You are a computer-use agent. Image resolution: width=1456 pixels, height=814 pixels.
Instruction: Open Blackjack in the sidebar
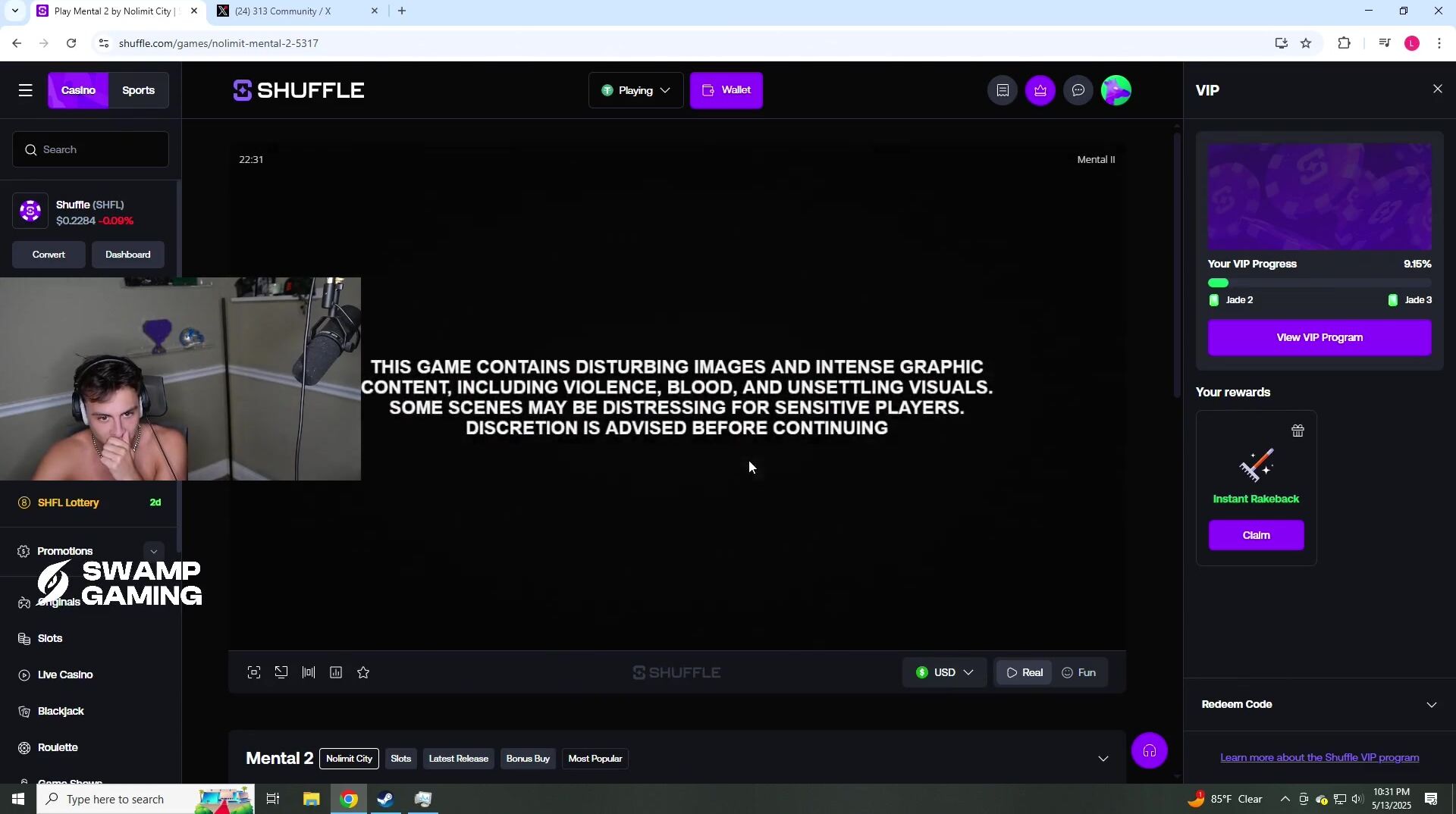coord(61,712)
